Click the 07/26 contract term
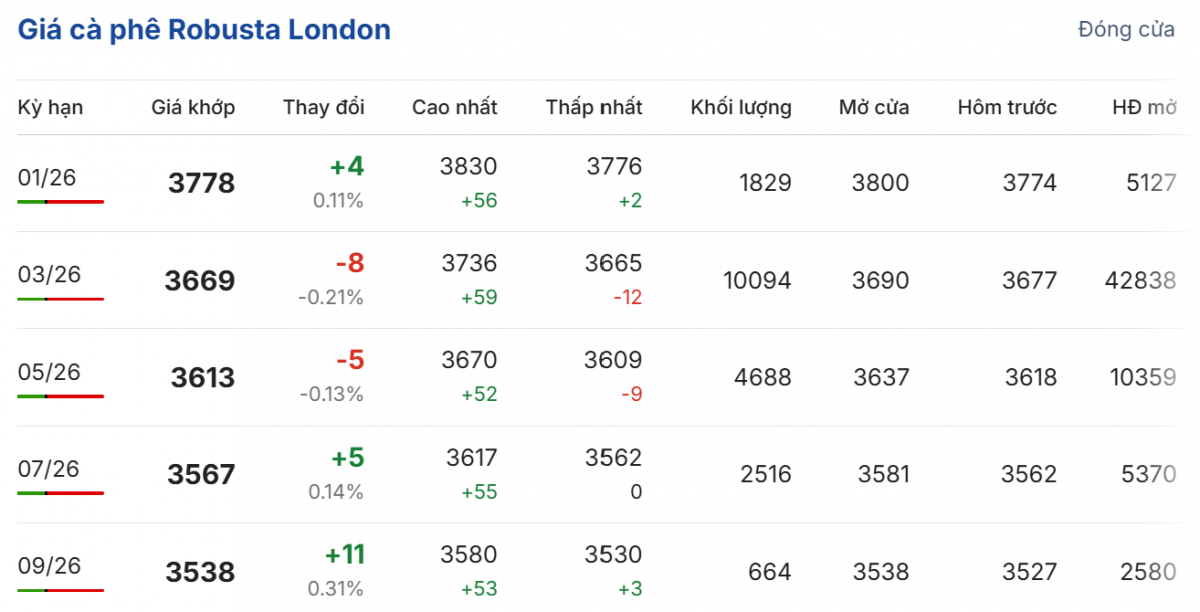 [49, 469]
